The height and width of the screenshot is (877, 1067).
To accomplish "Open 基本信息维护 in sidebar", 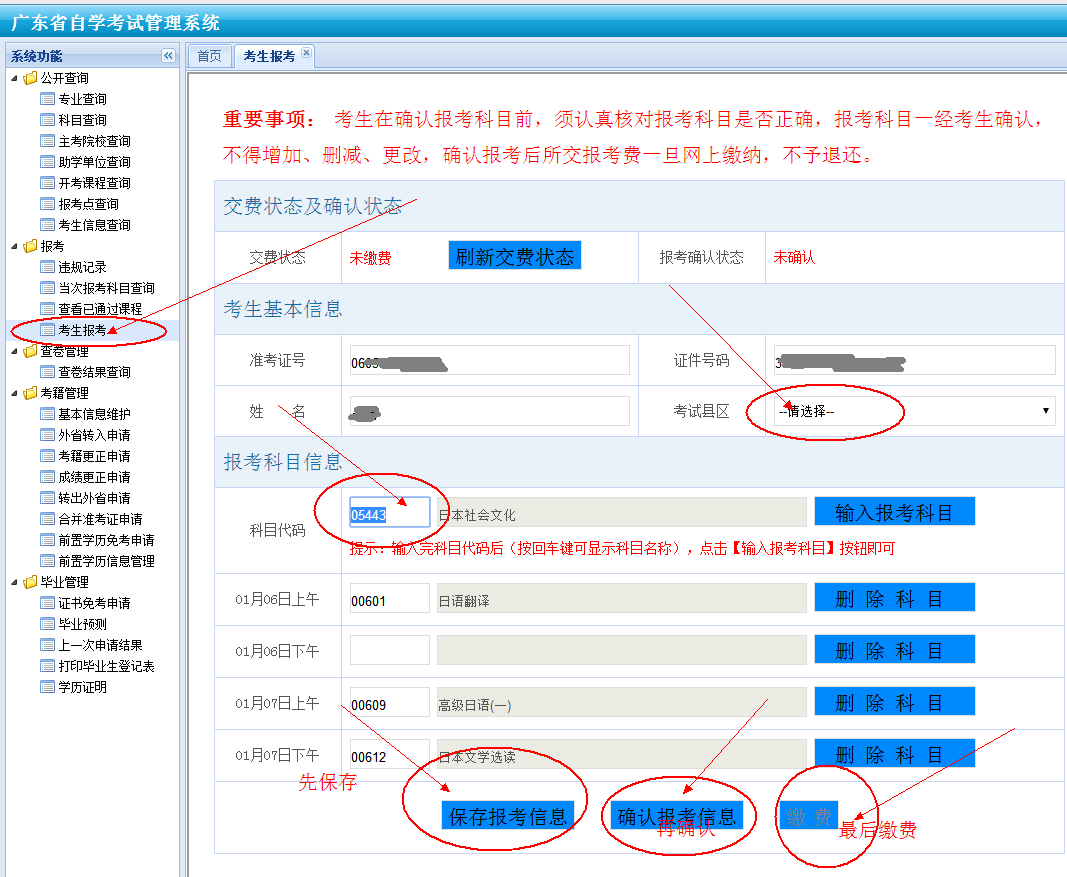I will coord(94,414).
